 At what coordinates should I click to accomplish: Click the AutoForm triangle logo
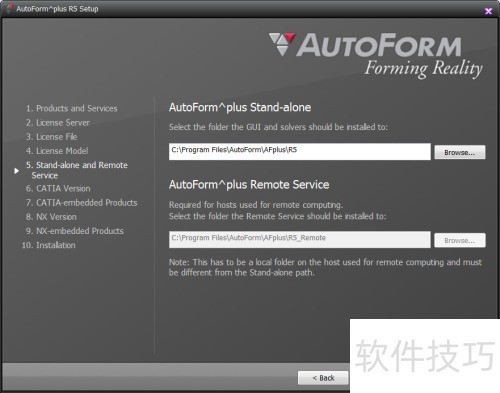point(282,44)
